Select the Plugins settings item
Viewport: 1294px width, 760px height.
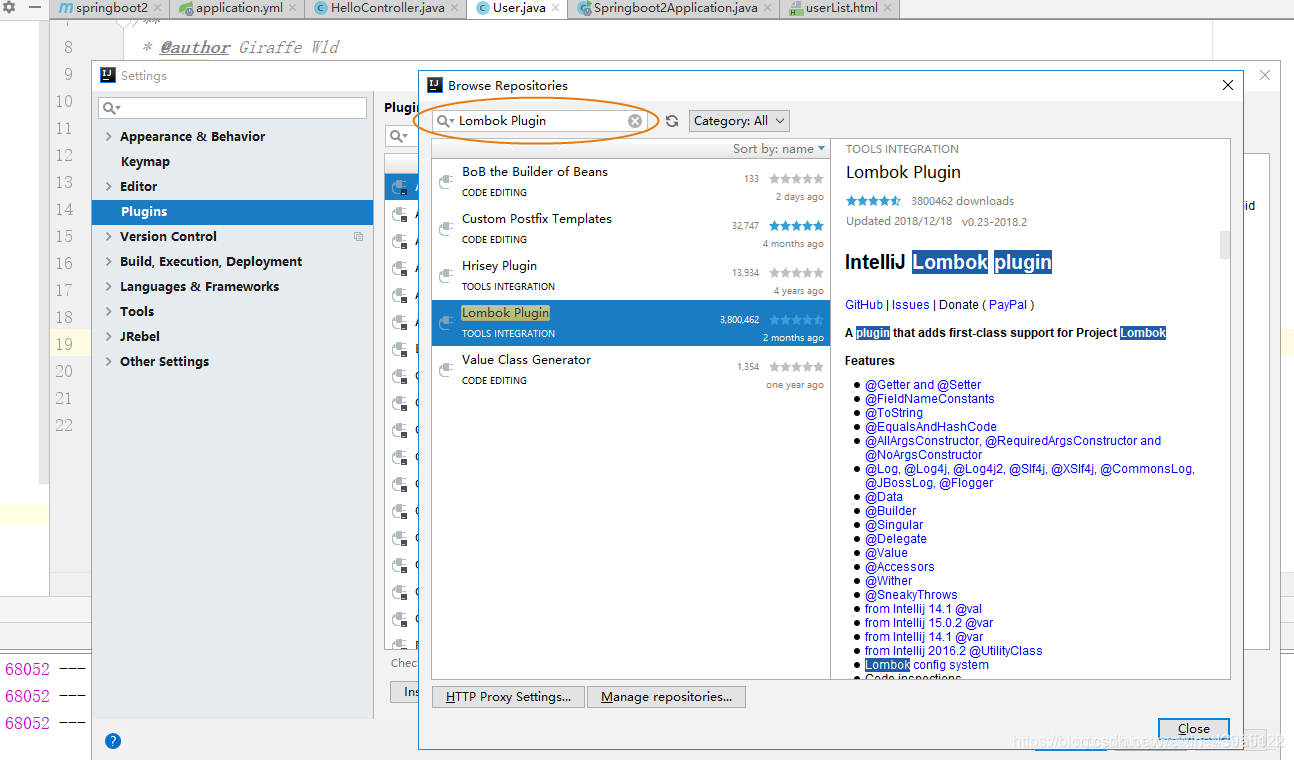tap(232, 212)
